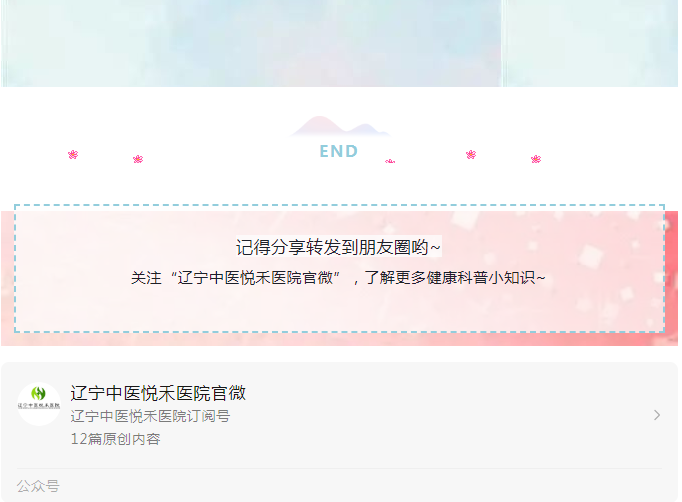Click the small pink flower beside END
Image resolution: width=682 pixels, height=502 pixels.
click(390, 161)
